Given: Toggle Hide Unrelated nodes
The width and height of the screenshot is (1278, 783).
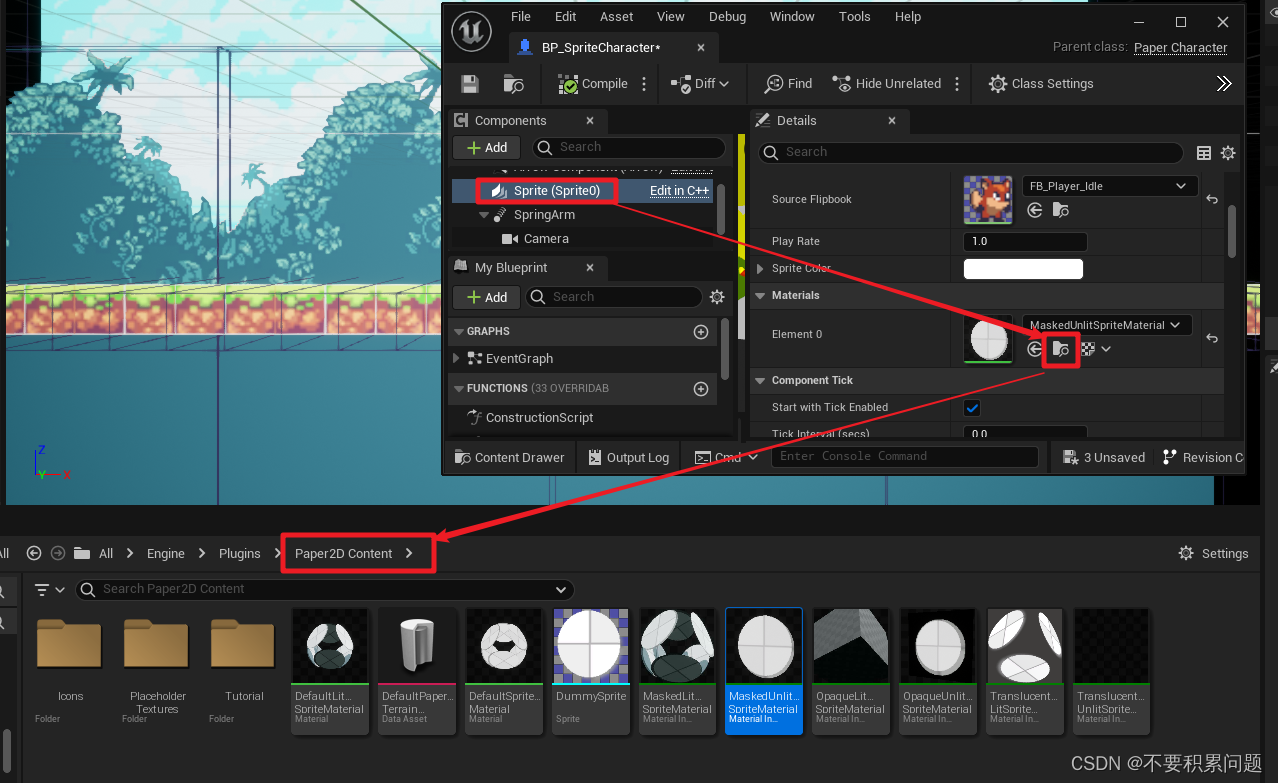Looking at the screenshot, I should coord(887,84).
